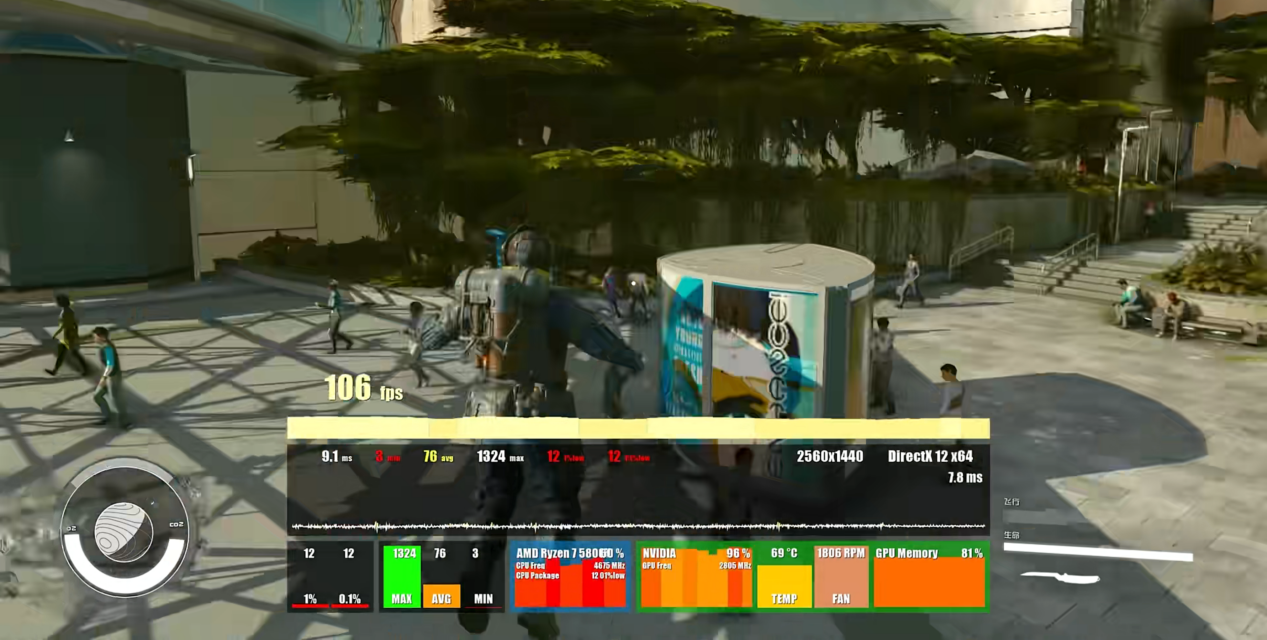Click the 生命 label above the health bar
Image resolution: width=1267 pixels, height=640 pixels.
click(x=1012, y=535)
